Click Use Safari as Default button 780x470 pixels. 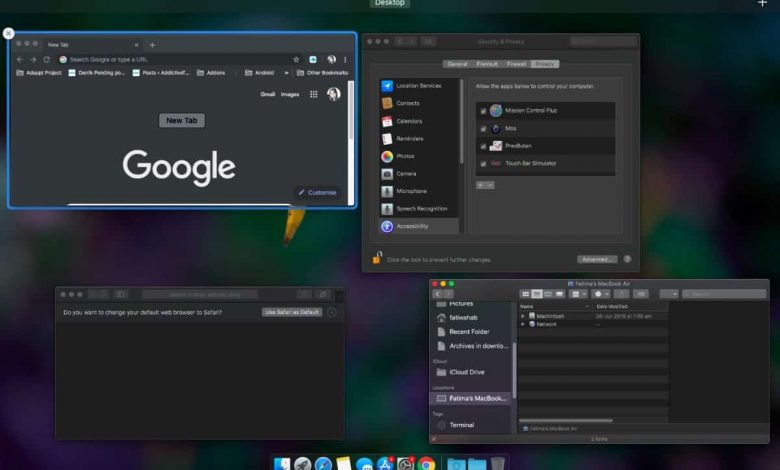[292, 312]
